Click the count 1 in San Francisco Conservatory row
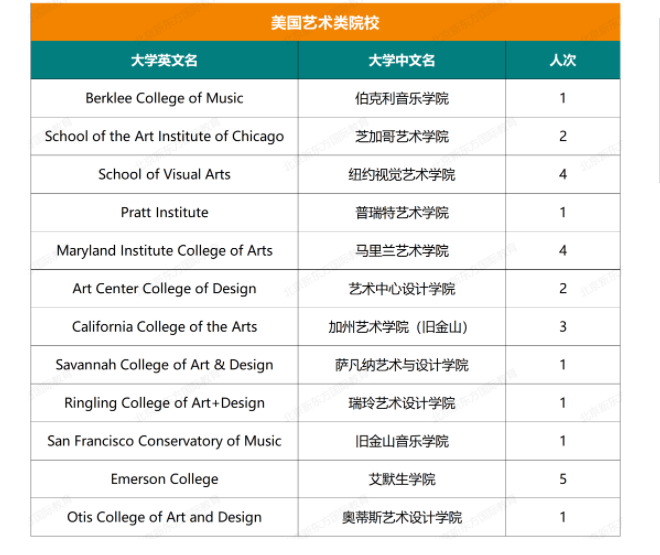Screen dimensions: 660x555 563,441
